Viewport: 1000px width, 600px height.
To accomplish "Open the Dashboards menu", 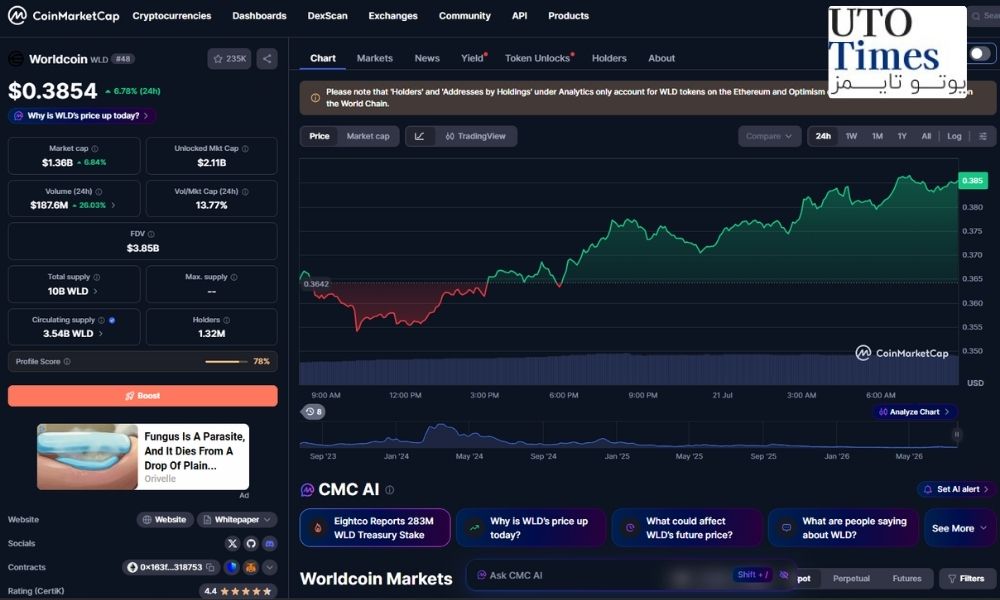I will pyautogui.click(x=259, y=15).
